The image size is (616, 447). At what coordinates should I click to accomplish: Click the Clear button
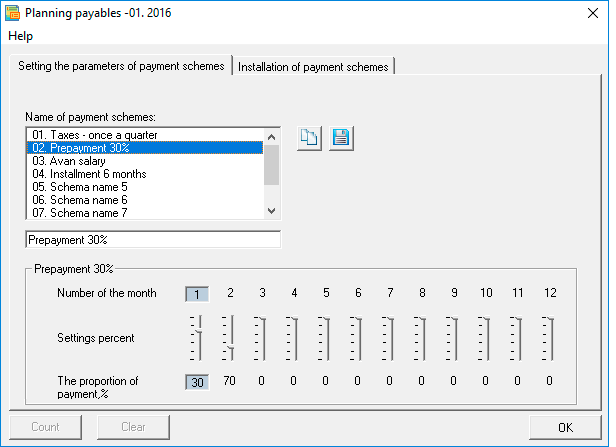click(134, 427)
